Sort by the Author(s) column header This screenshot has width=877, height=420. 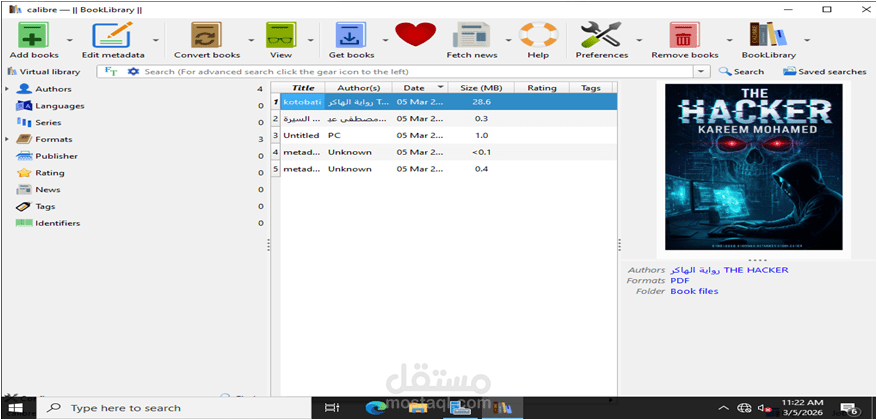point(359,88)
